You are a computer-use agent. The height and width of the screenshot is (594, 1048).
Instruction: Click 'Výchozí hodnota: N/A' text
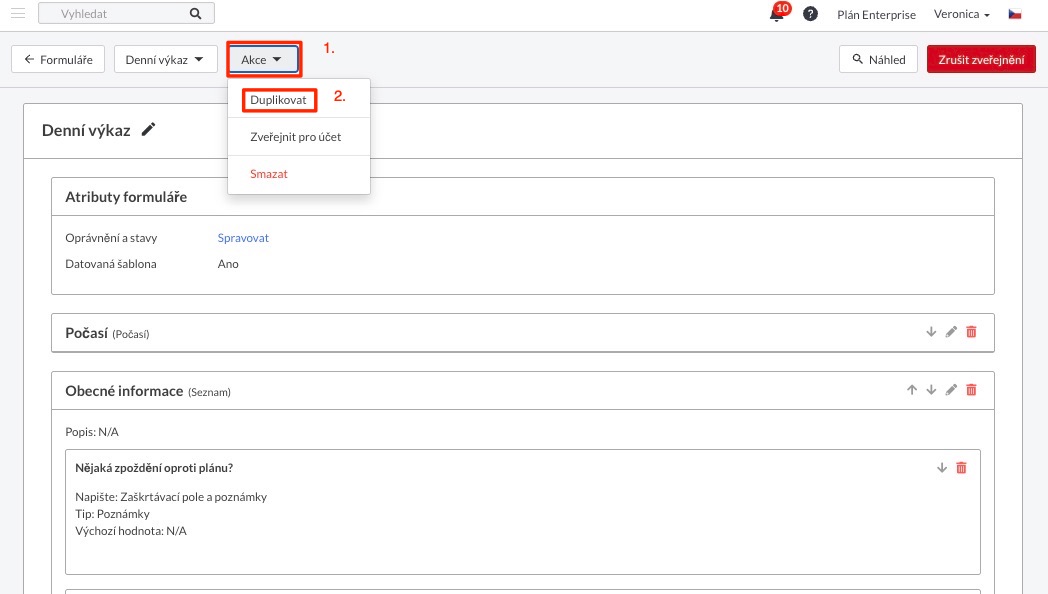(x=131, y=531)
